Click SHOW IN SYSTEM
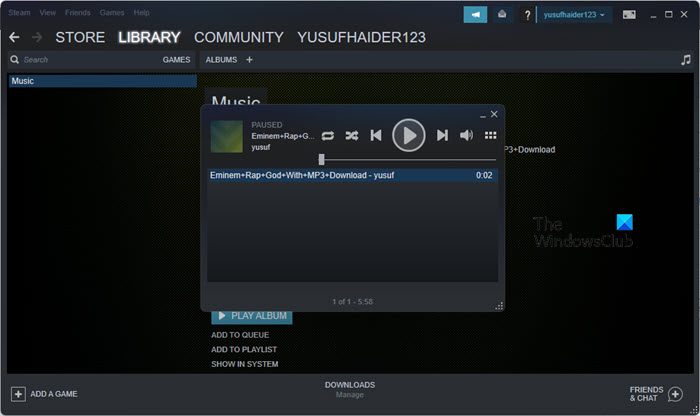Viewport: 700px width, 416px height. point(245,364)
